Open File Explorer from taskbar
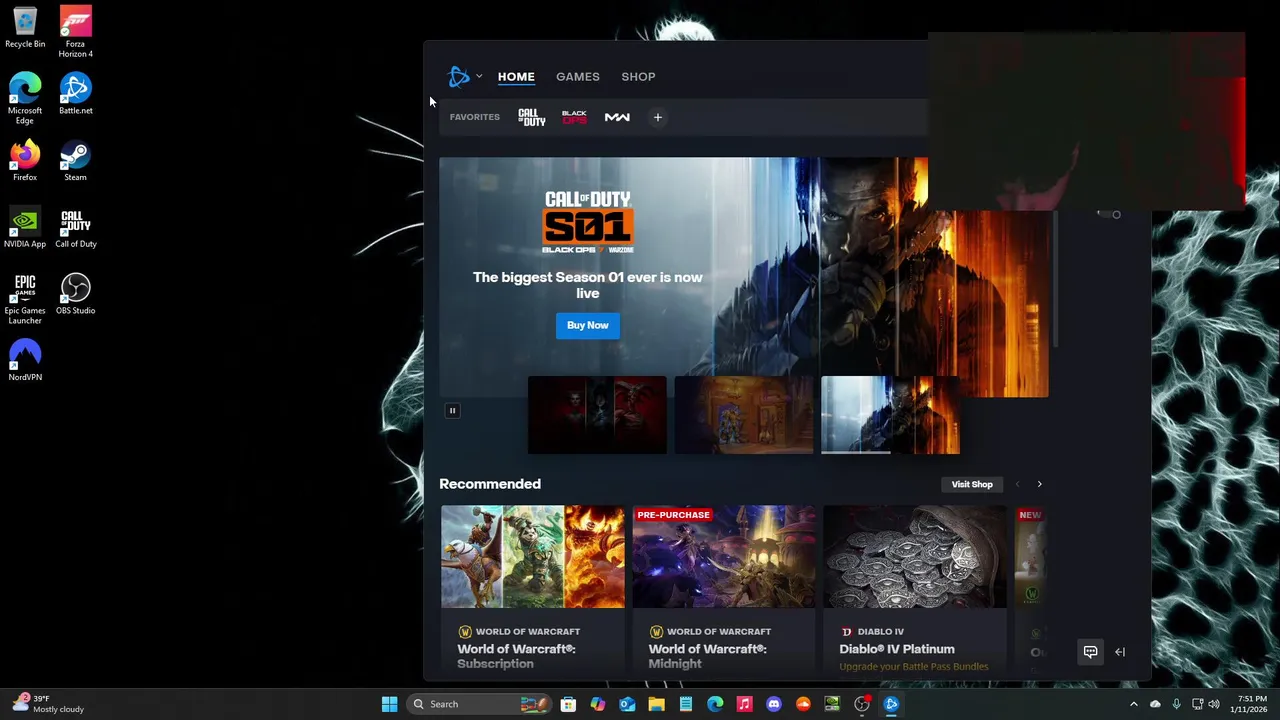Screen dimensions: 1280x720 (656, 704)
